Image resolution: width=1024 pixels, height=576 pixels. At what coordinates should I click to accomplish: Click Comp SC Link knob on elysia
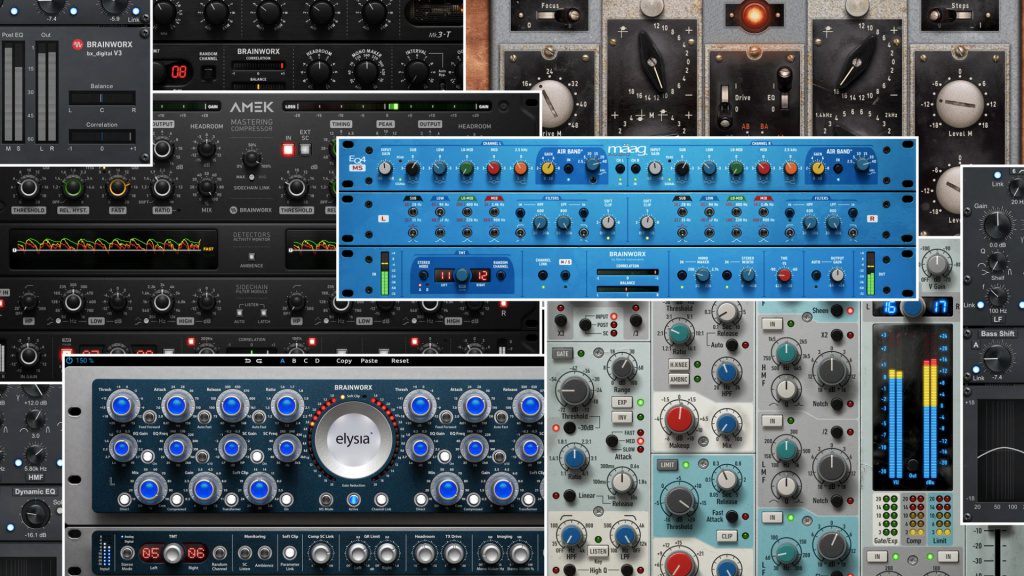(320, 554)
